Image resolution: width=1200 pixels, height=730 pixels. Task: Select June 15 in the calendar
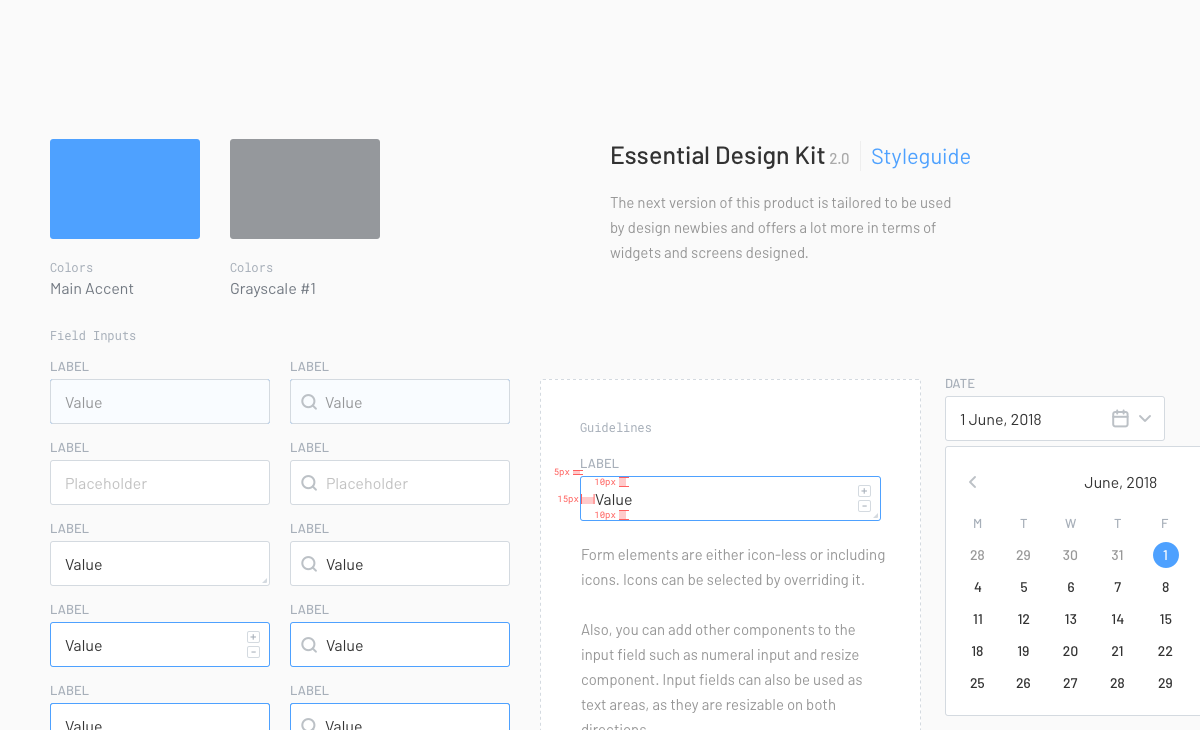(1165, 619)
